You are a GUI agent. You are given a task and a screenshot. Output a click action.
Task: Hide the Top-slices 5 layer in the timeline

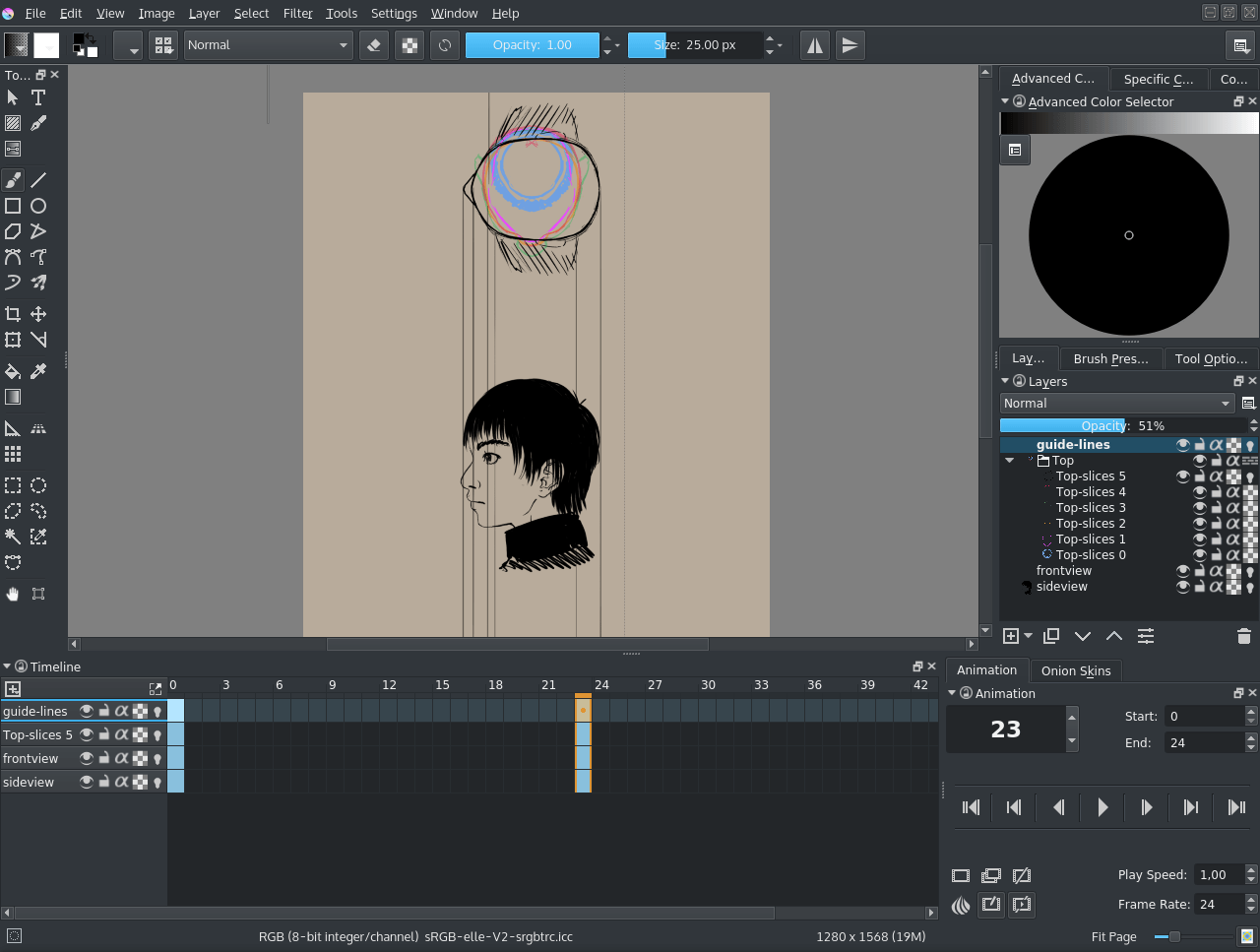coord(87,734)
